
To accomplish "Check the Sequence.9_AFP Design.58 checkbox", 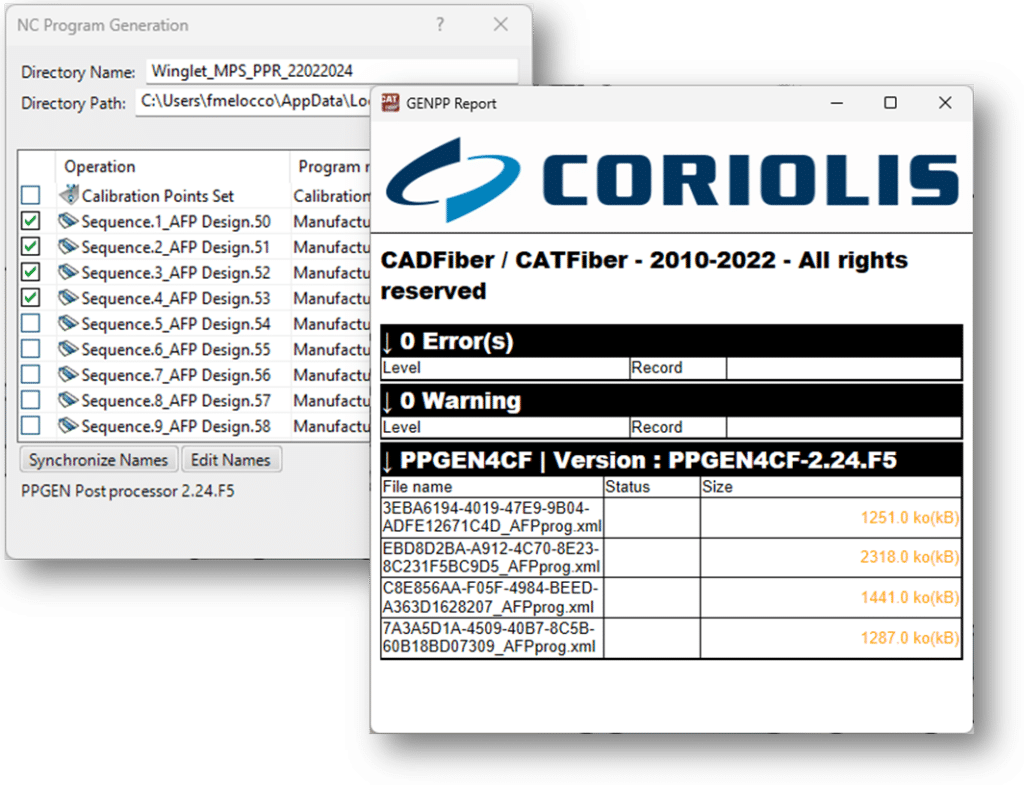I will (x=31, y=426).
